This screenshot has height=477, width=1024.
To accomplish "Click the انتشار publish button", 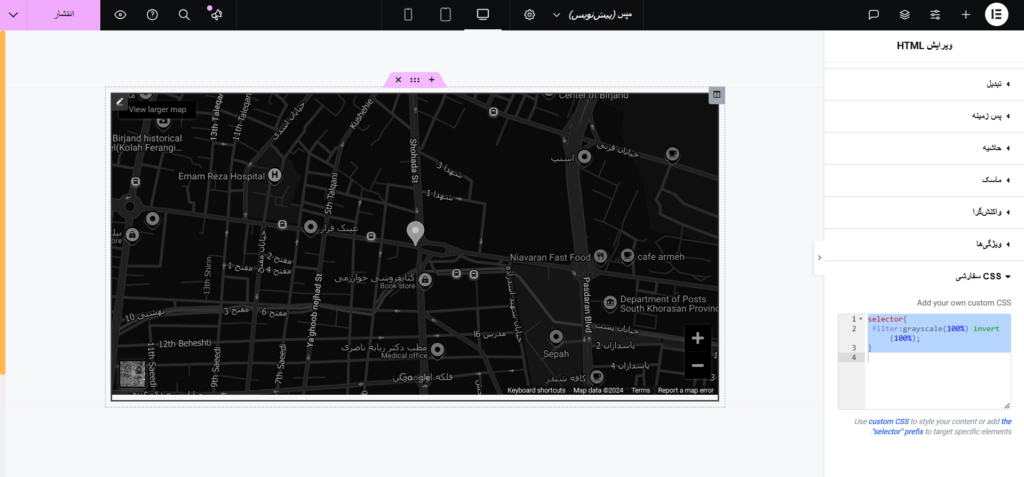I will click(x=63, y=15).
